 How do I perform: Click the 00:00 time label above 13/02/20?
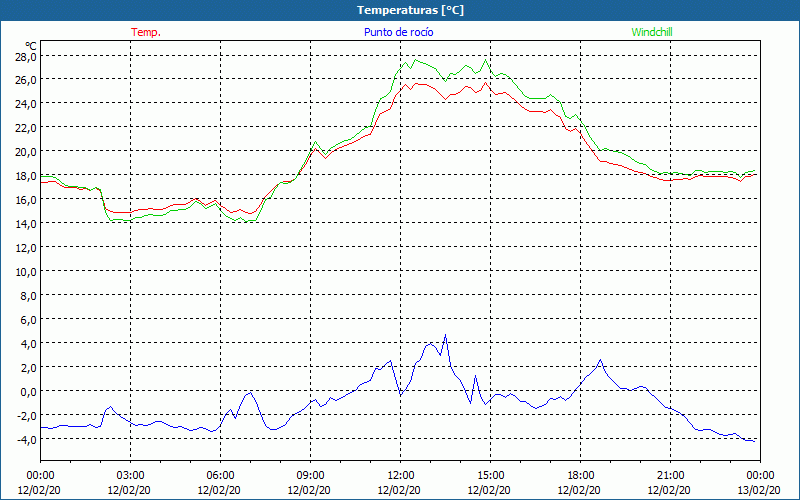click(760, 476)
